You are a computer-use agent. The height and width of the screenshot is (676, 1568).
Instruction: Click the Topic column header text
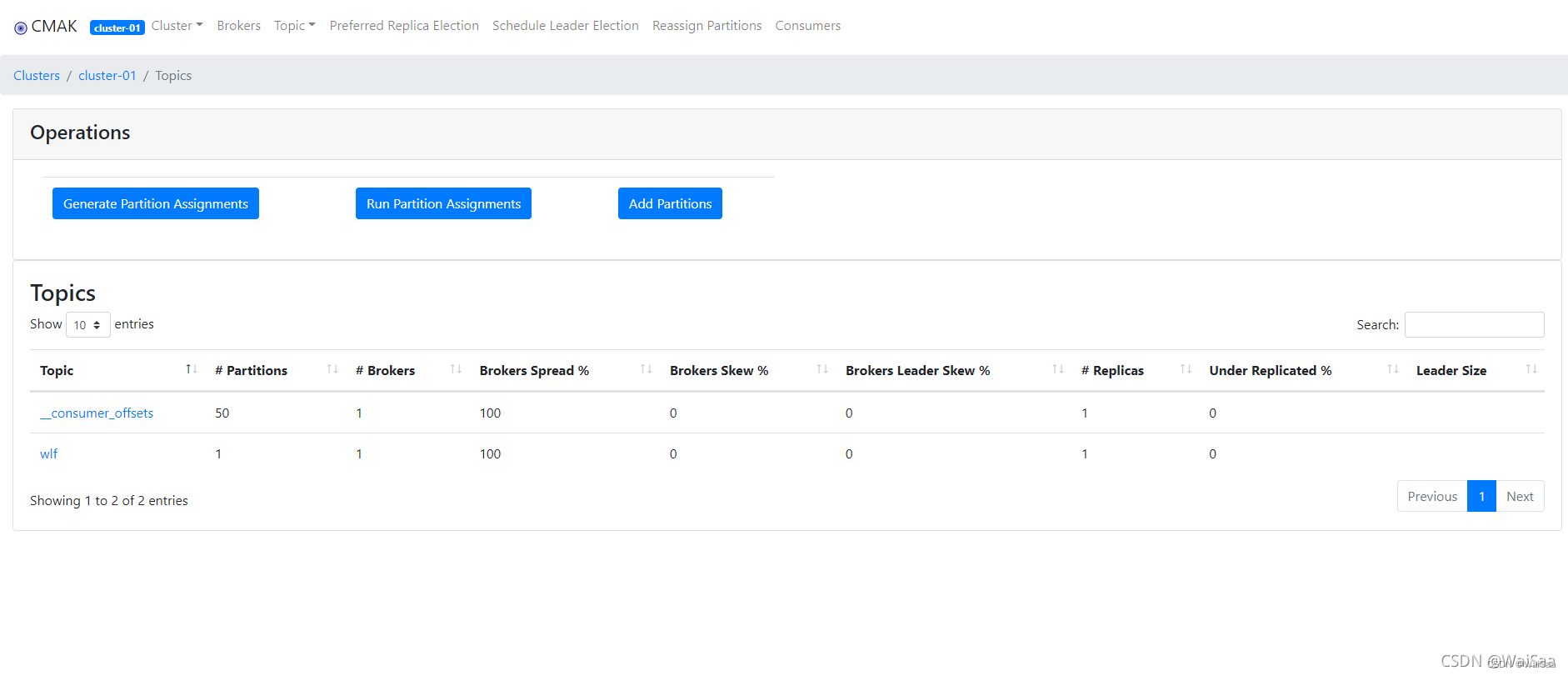pyautogui.click(x=57, y=371)
